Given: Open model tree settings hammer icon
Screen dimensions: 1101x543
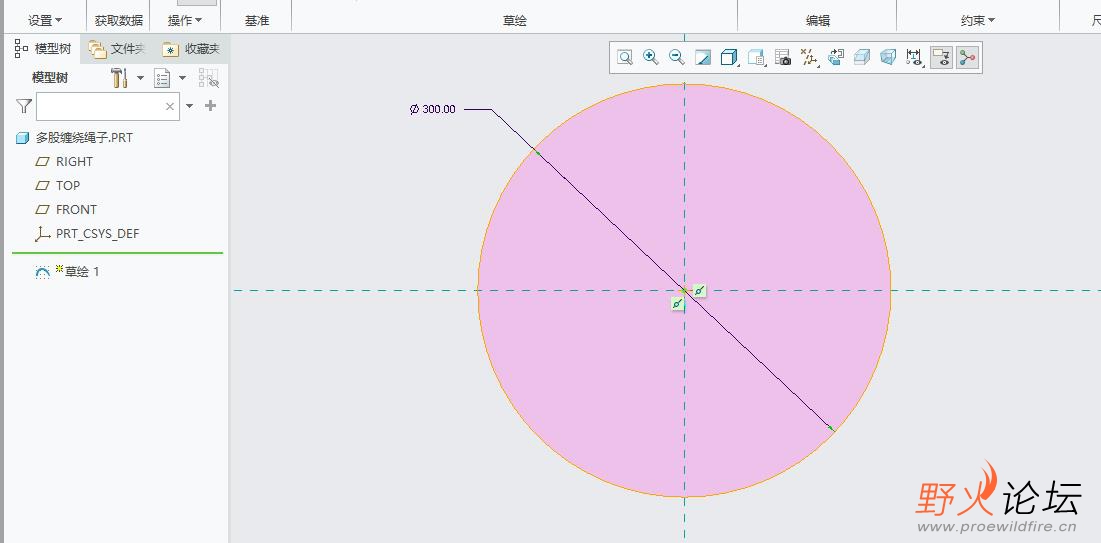Looking at the screenshot, I should [x=119, y=78].
